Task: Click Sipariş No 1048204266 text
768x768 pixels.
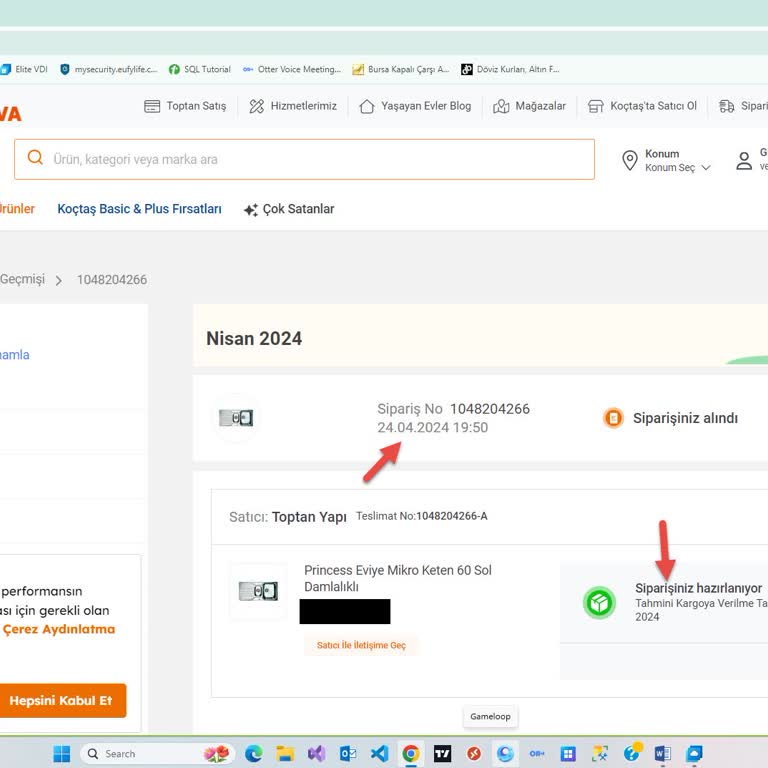Action: [454, 409]
